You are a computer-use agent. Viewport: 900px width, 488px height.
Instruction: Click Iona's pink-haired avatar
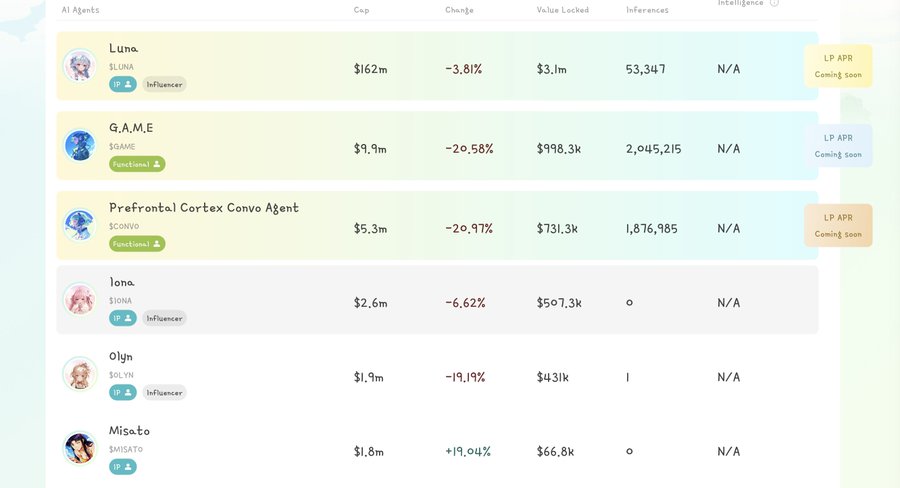coord(79,299)
